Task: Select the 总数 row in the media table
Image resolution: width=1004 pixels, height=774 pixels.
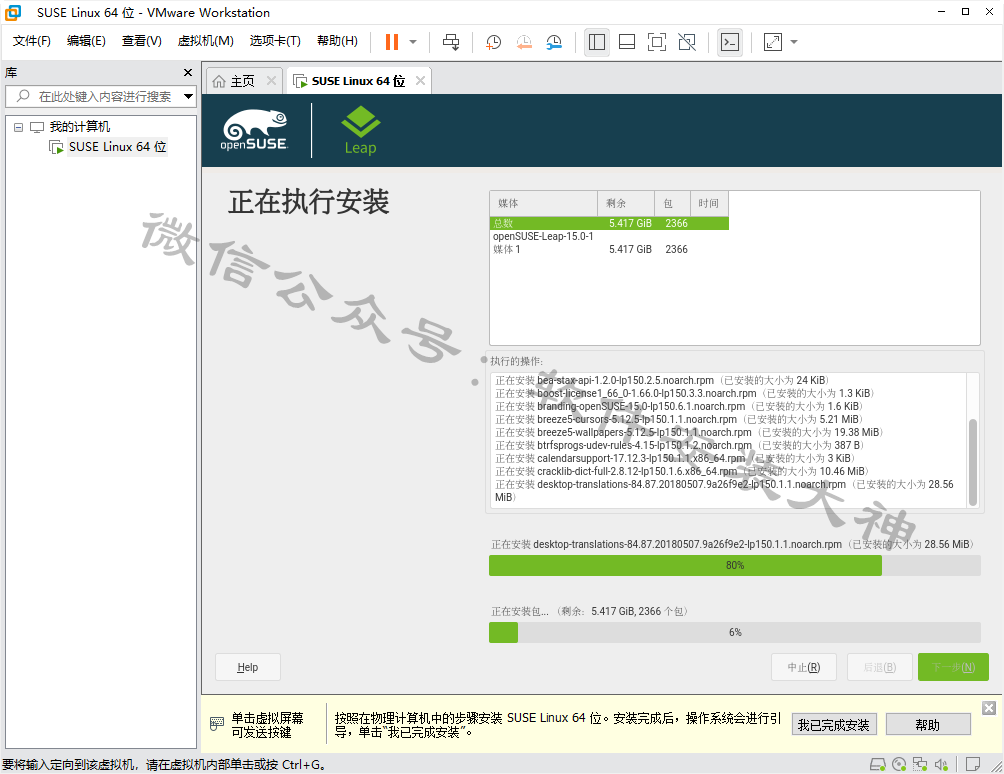Action: pos(610,223)
